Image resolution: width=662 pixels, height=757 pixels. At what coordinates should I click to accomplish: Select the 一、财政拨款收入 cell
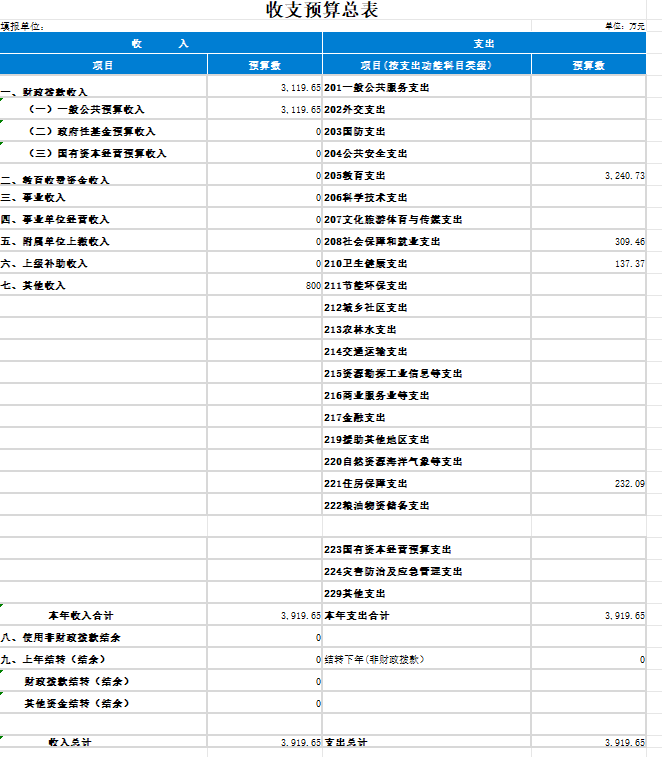pyautogui.click(x=52, y=90)
